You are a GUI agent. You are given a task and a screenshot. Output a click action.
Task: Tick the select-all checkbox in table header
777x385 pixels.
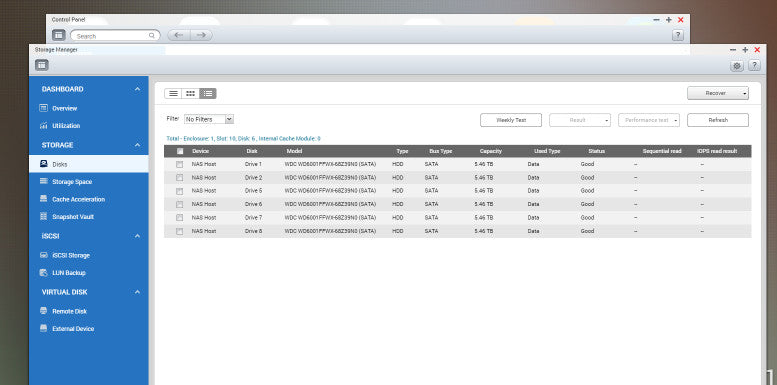tap(180, 151)
